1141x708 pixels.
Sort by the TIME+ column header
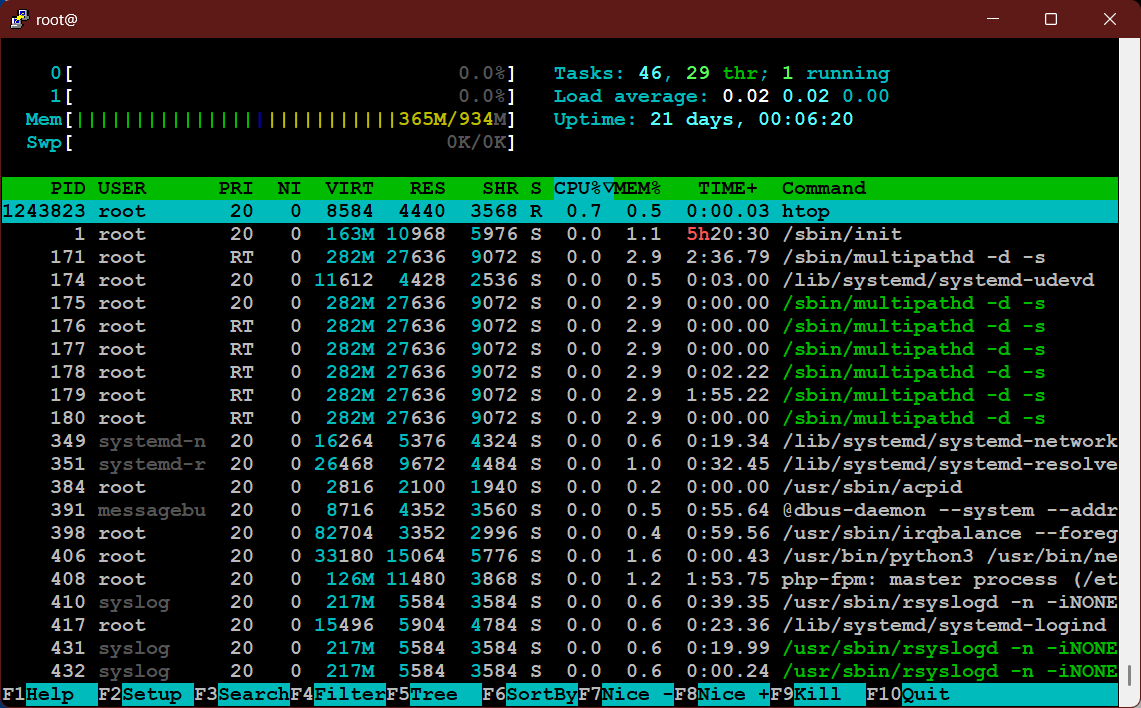pyautogui.click(x=728, y=188)
